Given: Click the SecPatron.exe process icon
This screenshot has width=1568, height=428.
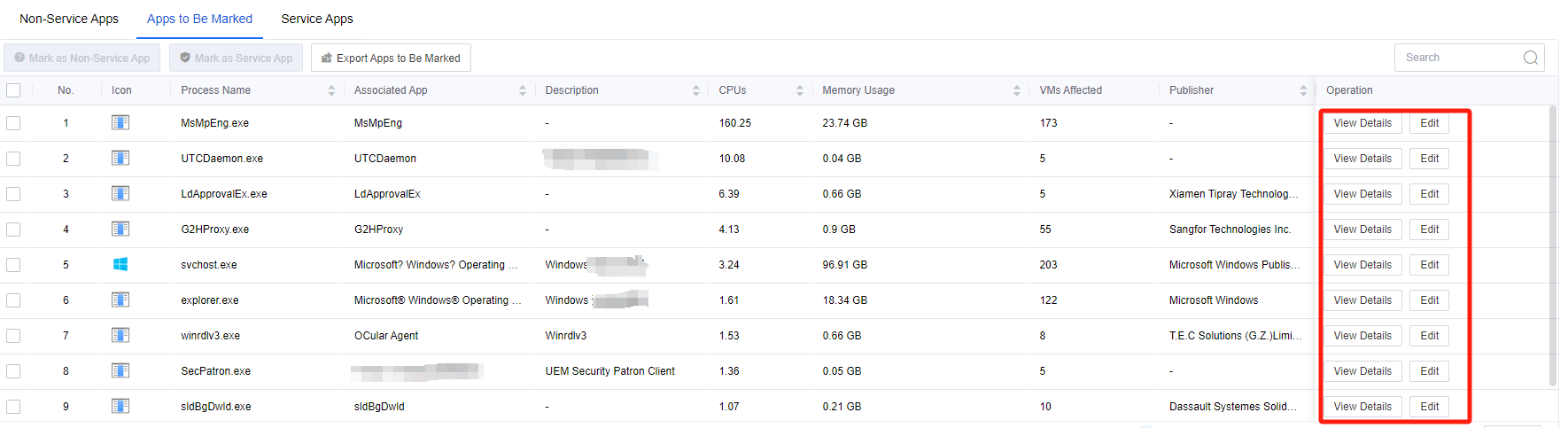Looking at the screenshot, I should pos(120,370).
